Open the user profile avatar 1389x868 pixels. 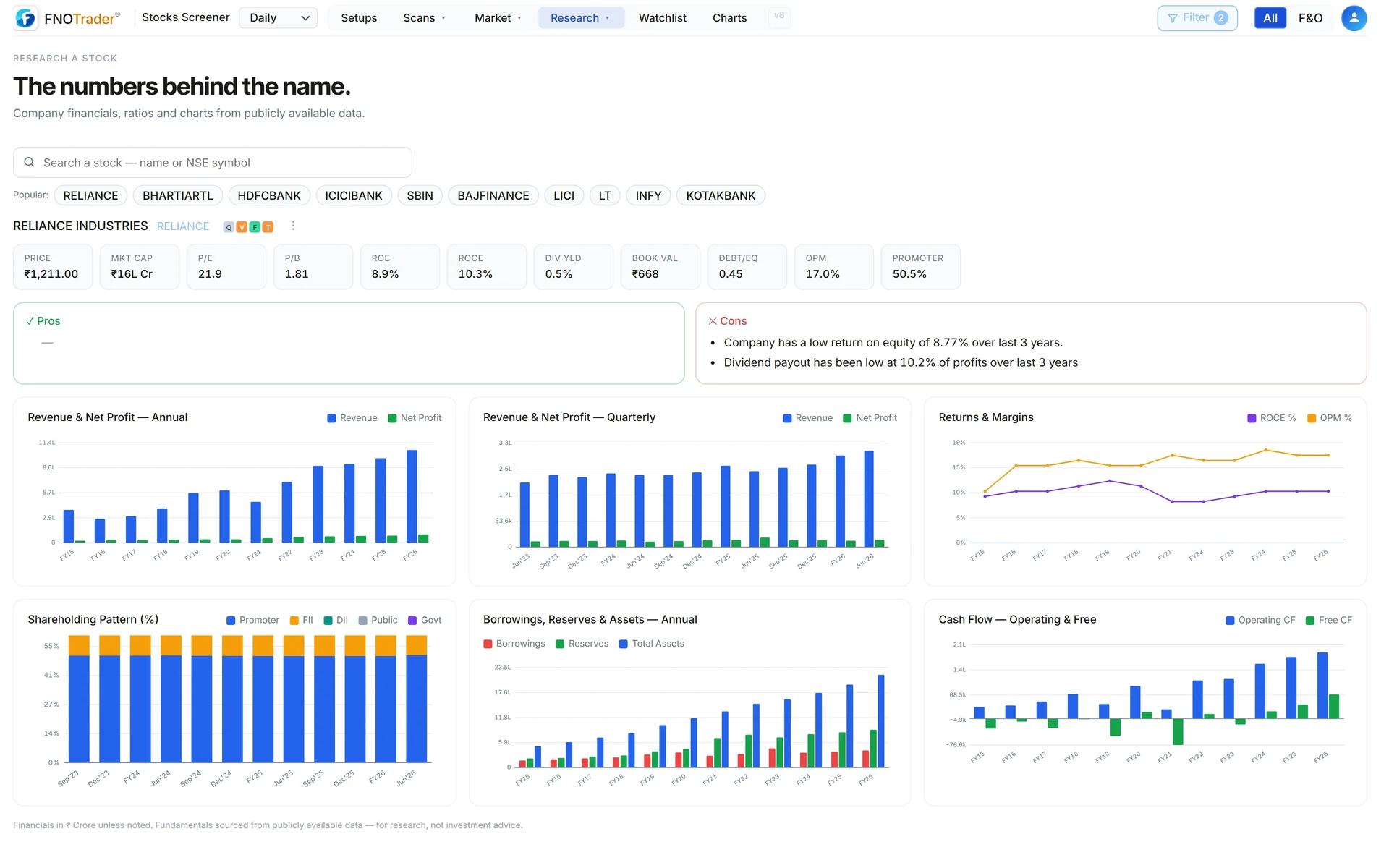(x=1354, y=18)
